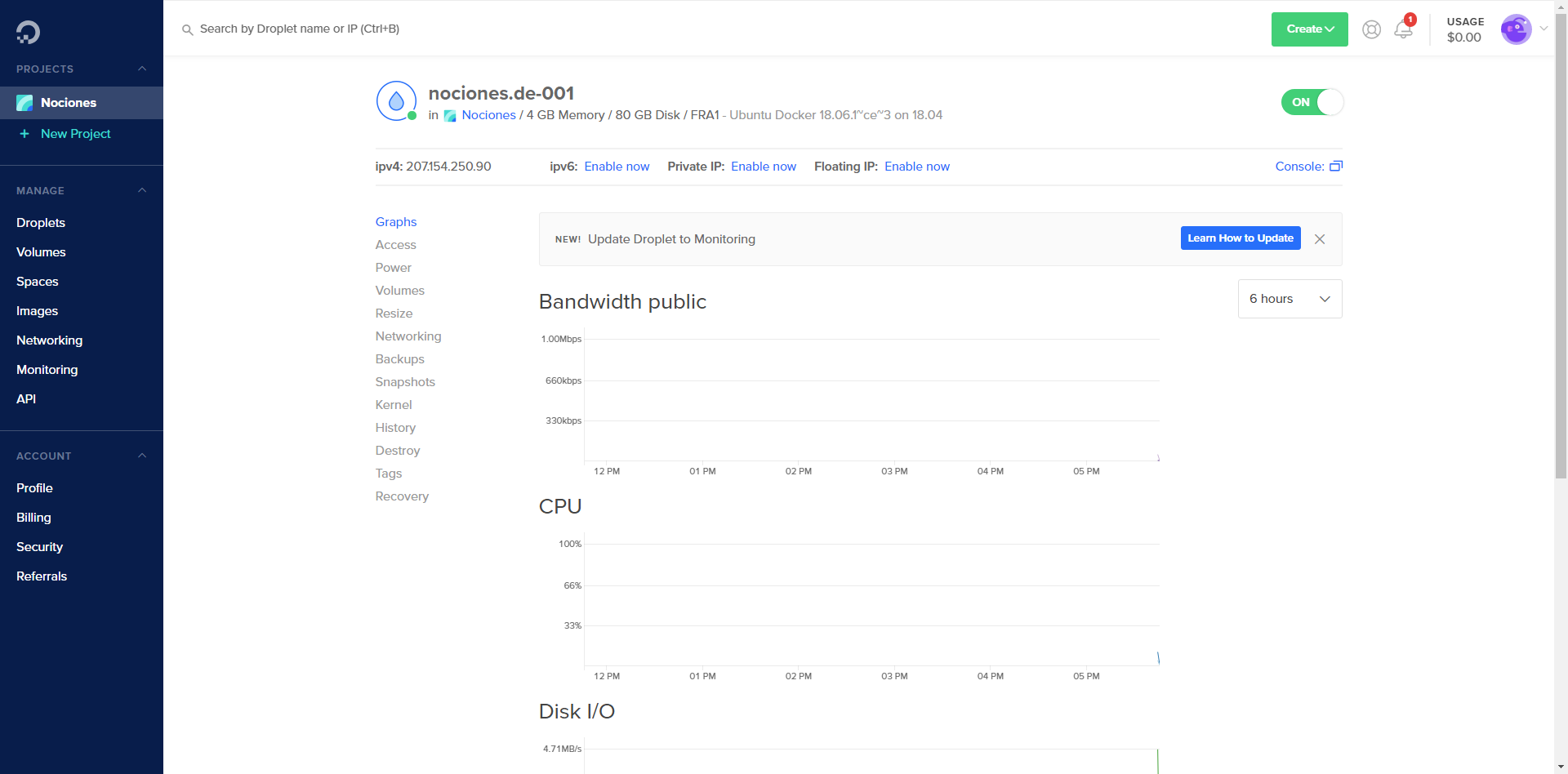Viewport: 1568px width, 774px height.
Task: Collapse the Account sidebar section
Action: point(142,456)
